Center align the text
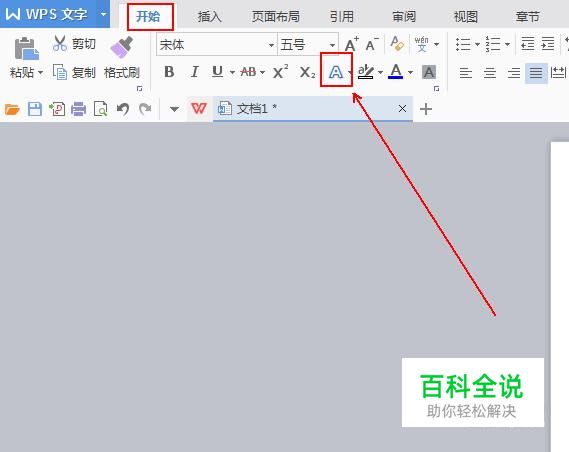 click(x=490, y=73)
